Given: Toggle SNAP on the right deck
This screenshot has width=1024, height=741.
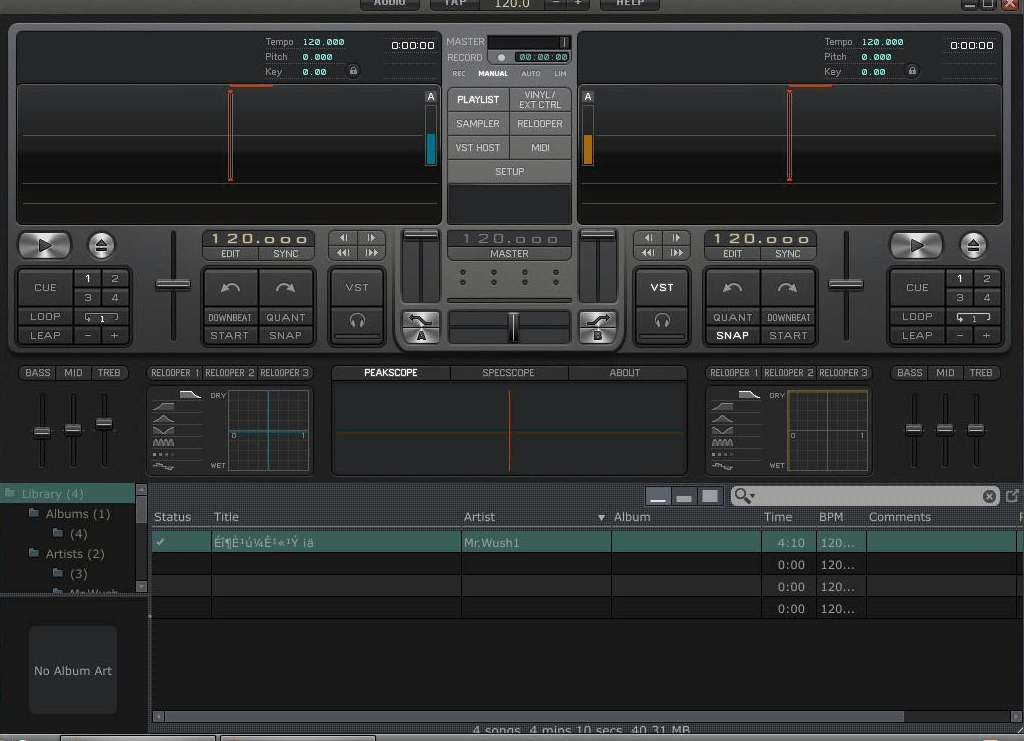Looking at the screenshot, I should (x=732, y=336).
